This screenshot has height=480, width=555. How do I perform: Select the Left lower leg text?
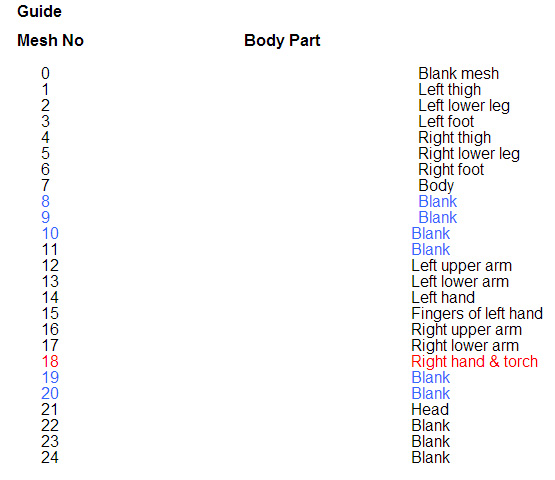tap(464, 106)
